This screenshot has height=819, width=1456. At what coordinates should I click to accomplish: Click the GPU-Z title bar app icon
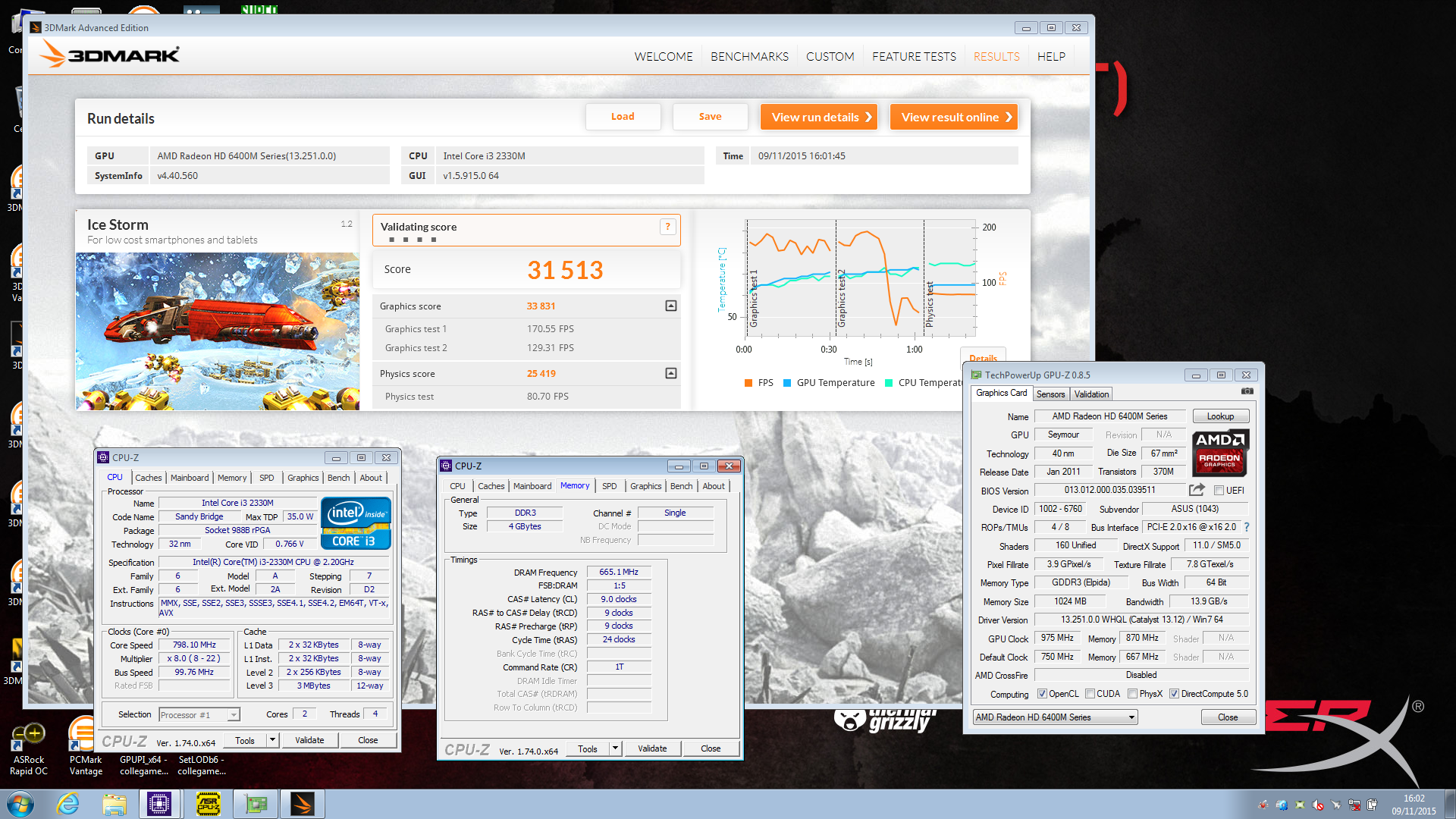976,375
